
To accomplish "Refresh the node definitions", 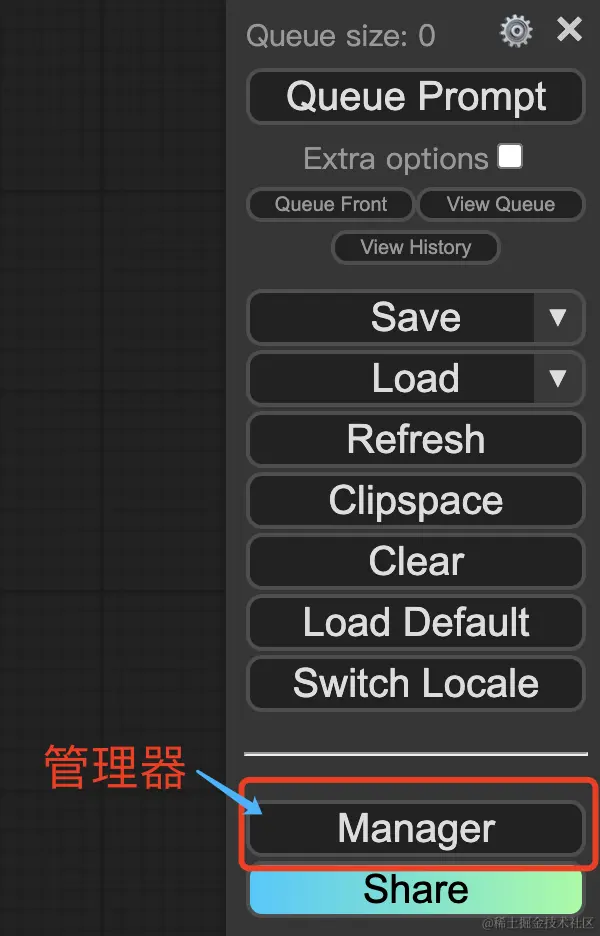I will click(x=416, y=439).
